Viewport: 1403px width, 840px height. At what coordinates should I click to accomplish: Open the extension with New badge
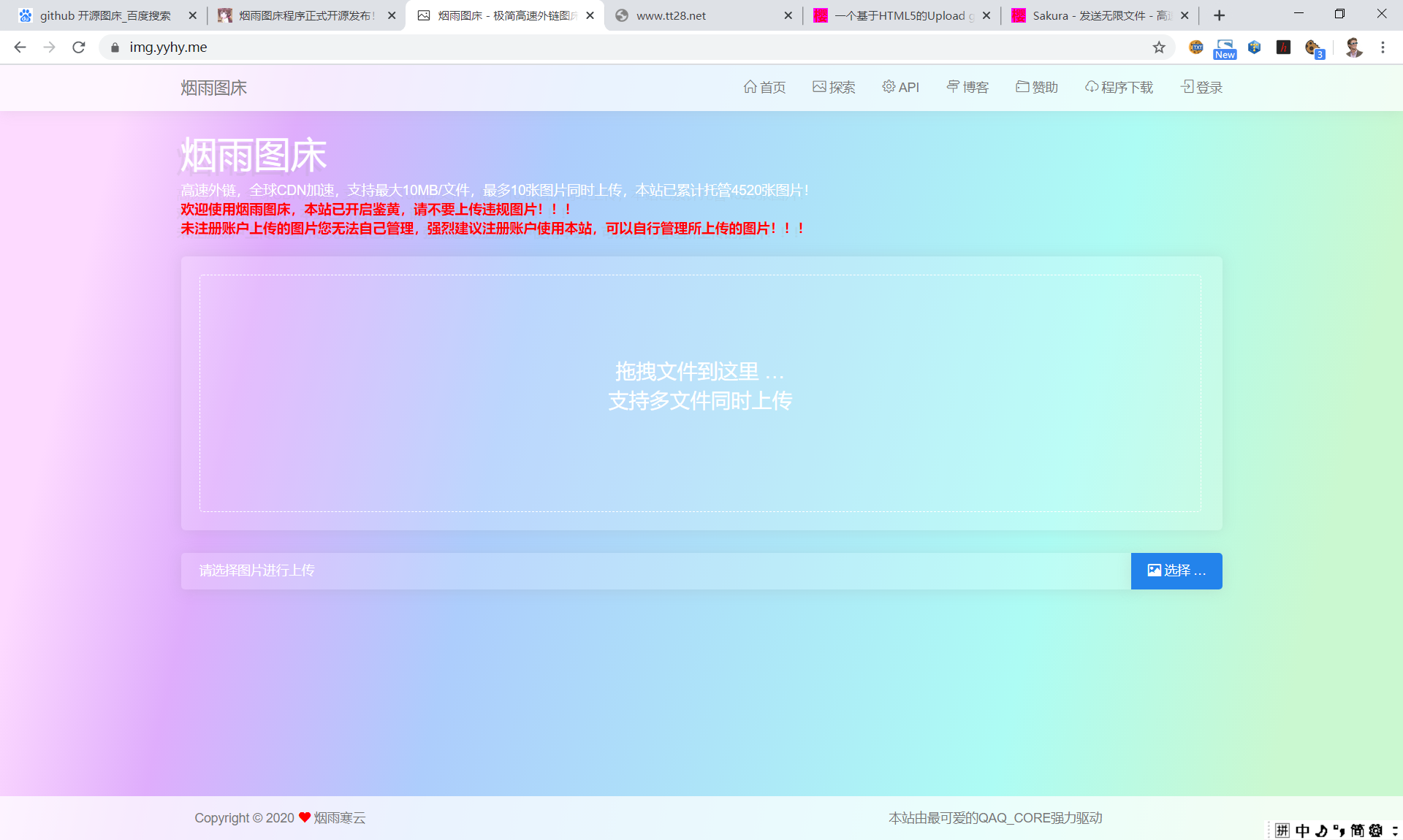(x=1225, y=49)
